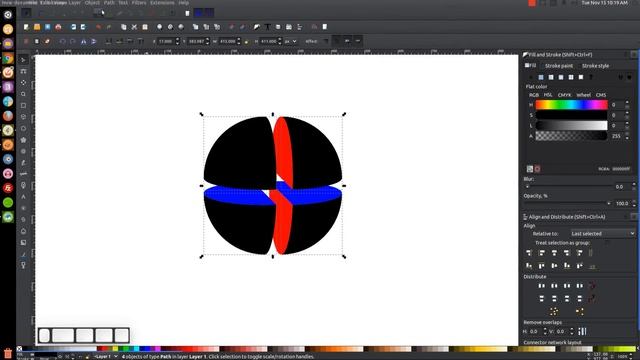
Task: Click the print icon
Action: click(58, 27)
